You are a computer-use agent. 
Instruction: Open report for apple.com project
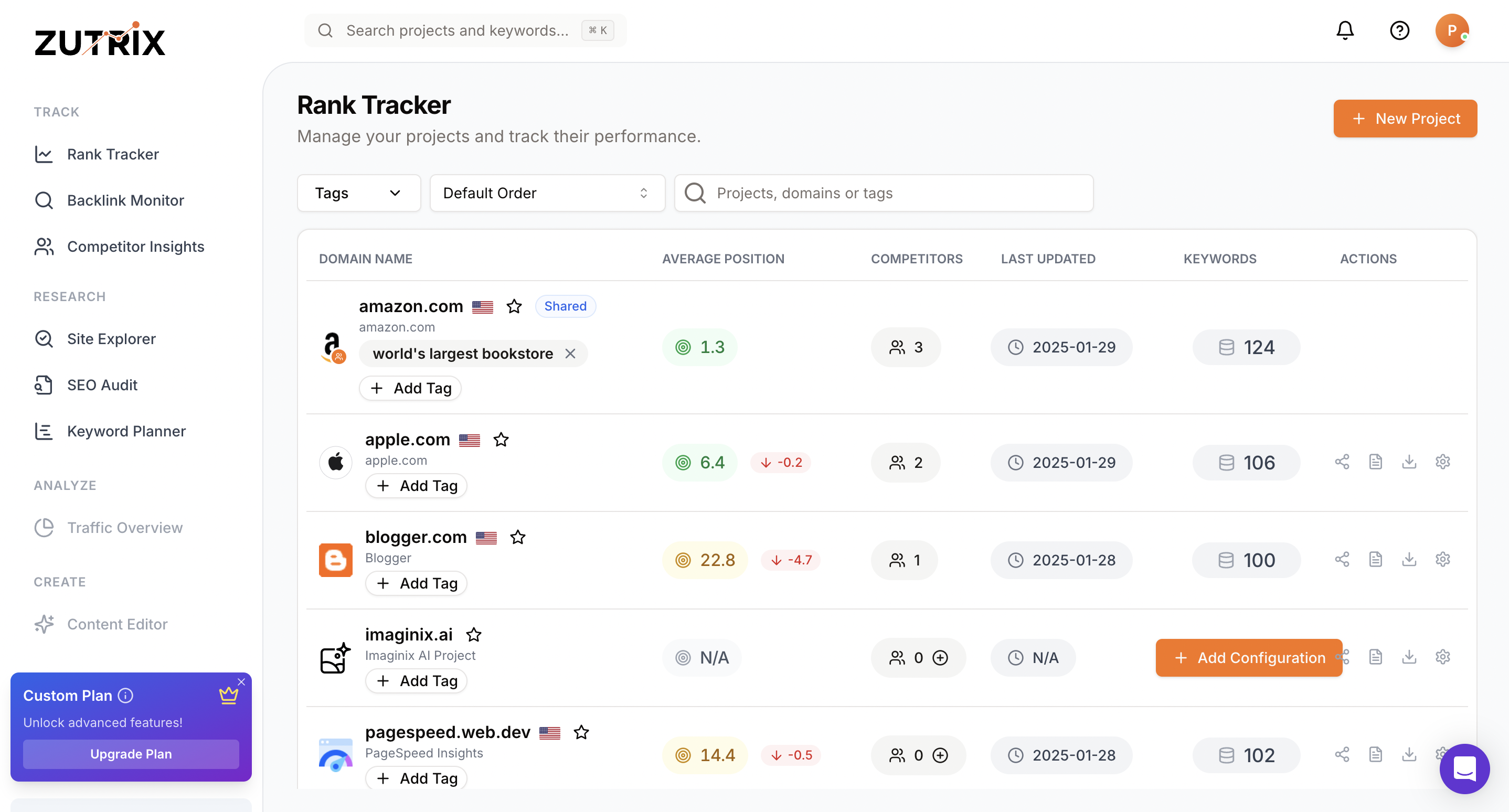point(1375,462)
